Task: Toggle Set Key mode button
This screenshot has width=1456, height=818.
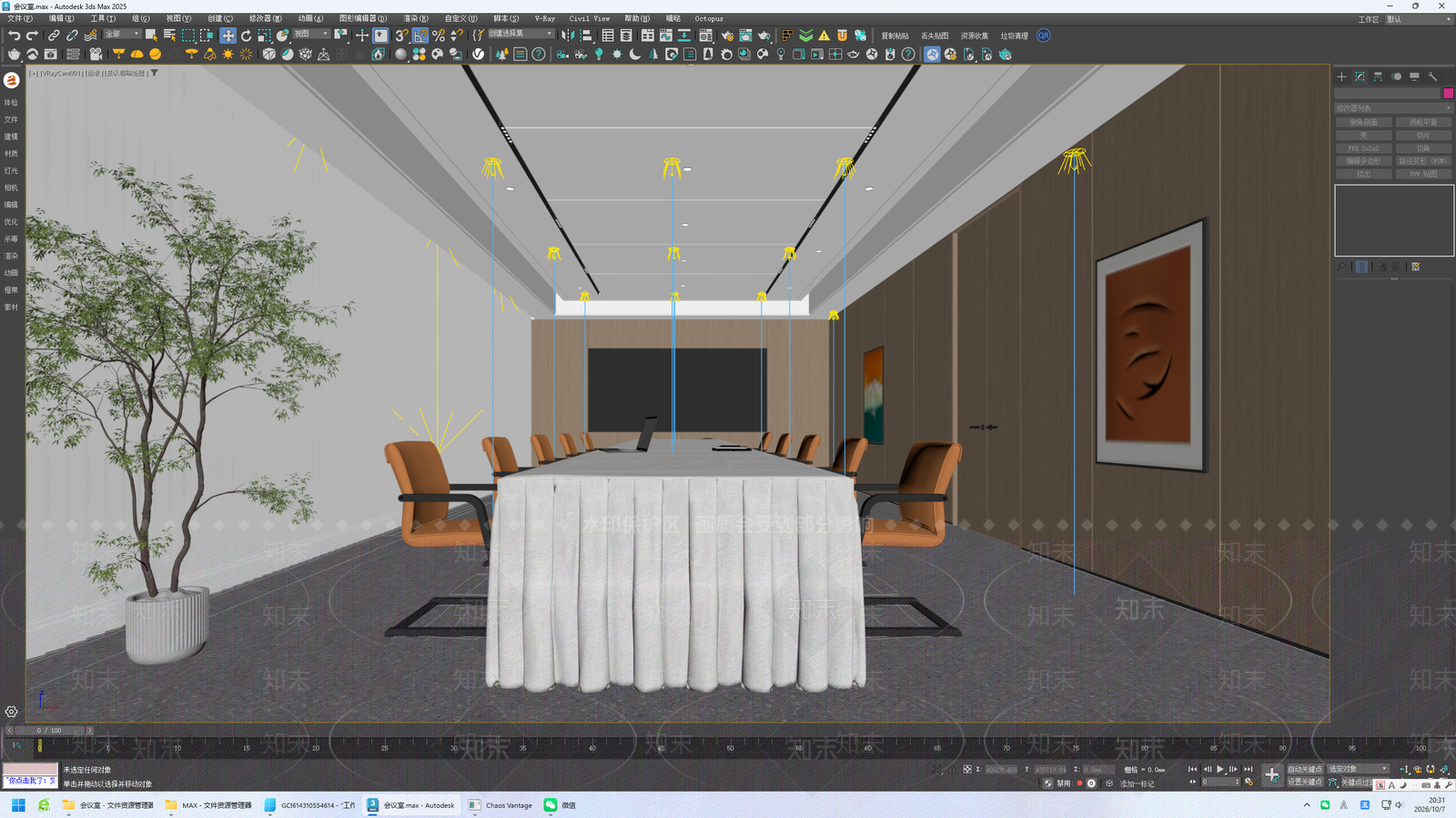Action: pos(1305,782)
